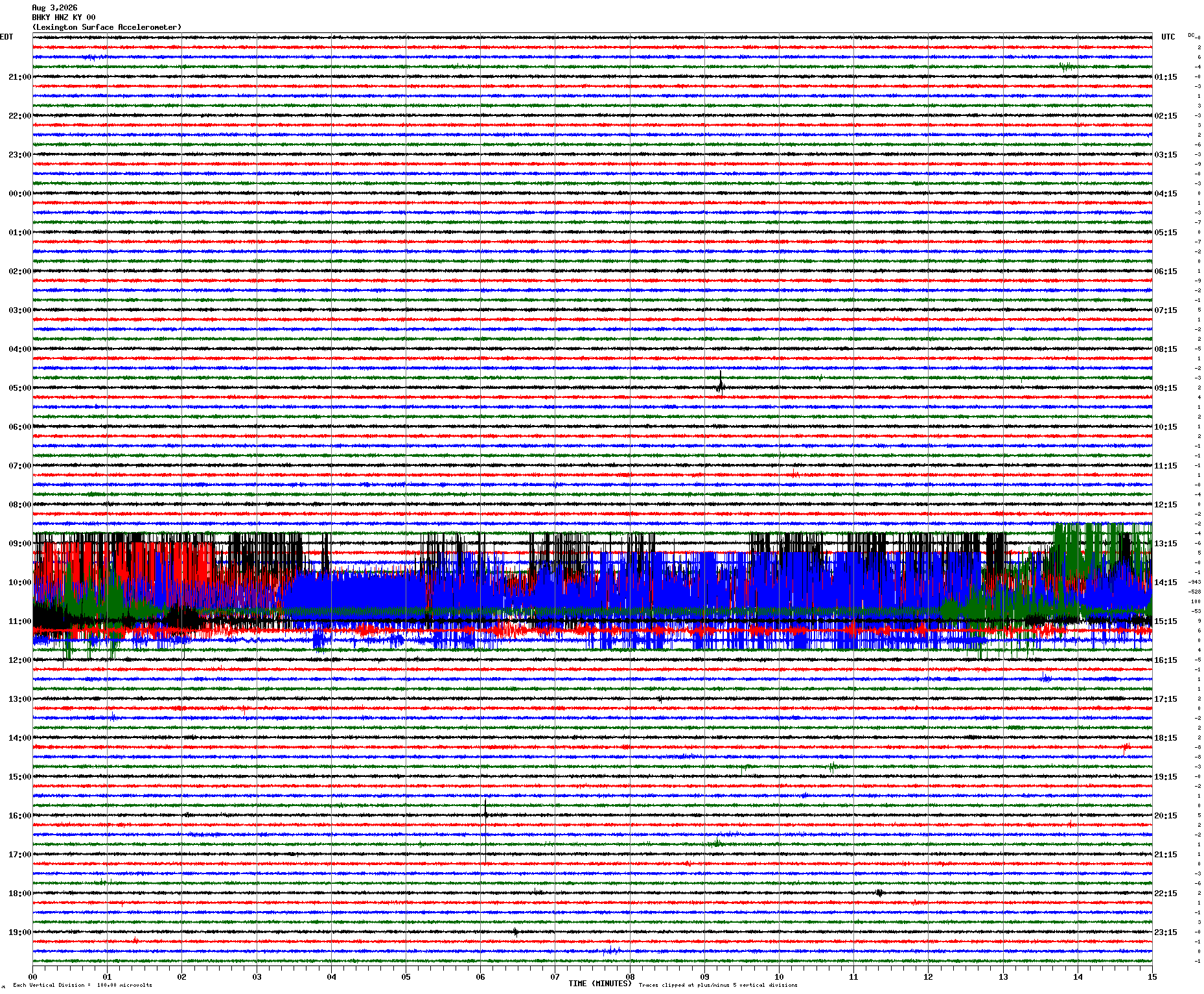Click the "08:15" UTC row label

pos(1166,349)
